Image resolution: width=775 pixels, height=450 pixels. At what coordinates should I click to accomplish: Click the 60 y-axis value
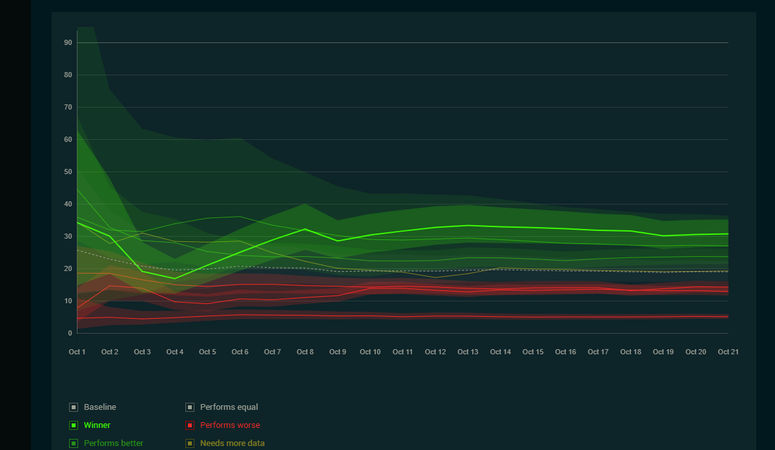68,139
